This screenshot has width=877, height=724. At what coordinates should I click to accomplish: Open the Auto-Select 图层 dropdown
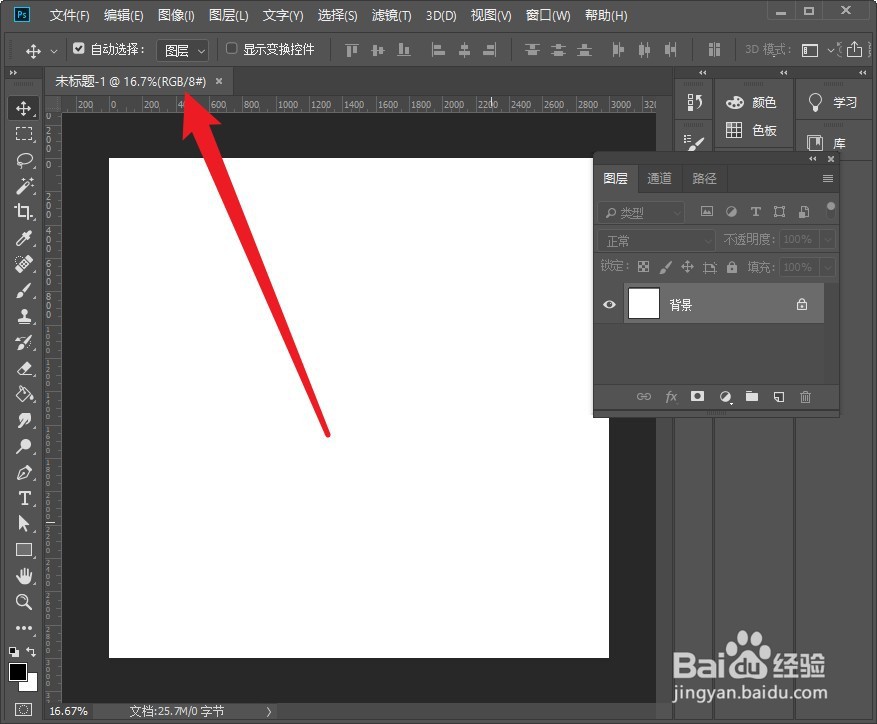[182, 50]
